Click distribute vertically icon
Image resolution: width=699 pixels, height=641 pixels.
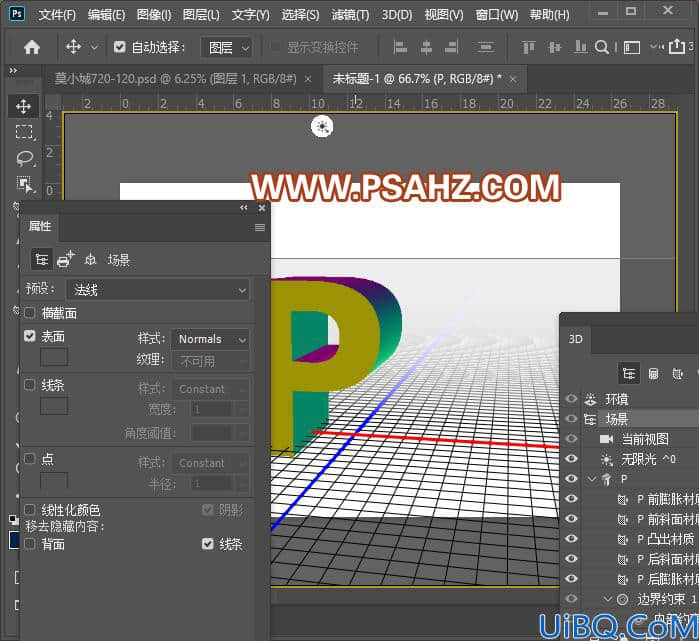[485, 47]
